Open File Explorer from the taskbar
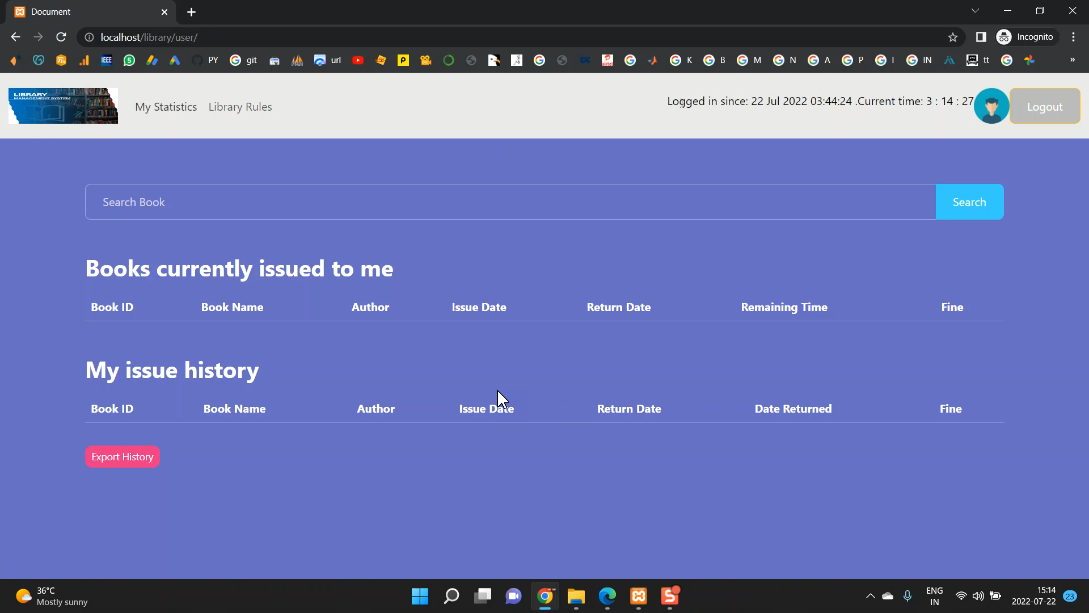 click(x=576, y=596)
